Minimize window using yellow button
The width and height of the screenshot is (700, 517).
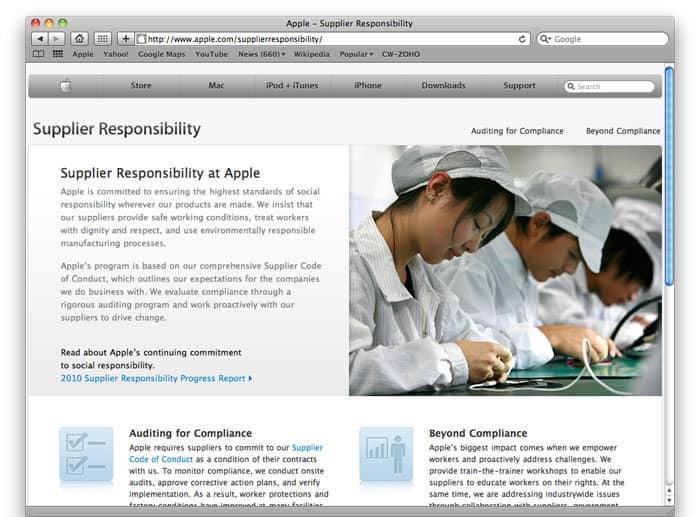tap(49, 23)
